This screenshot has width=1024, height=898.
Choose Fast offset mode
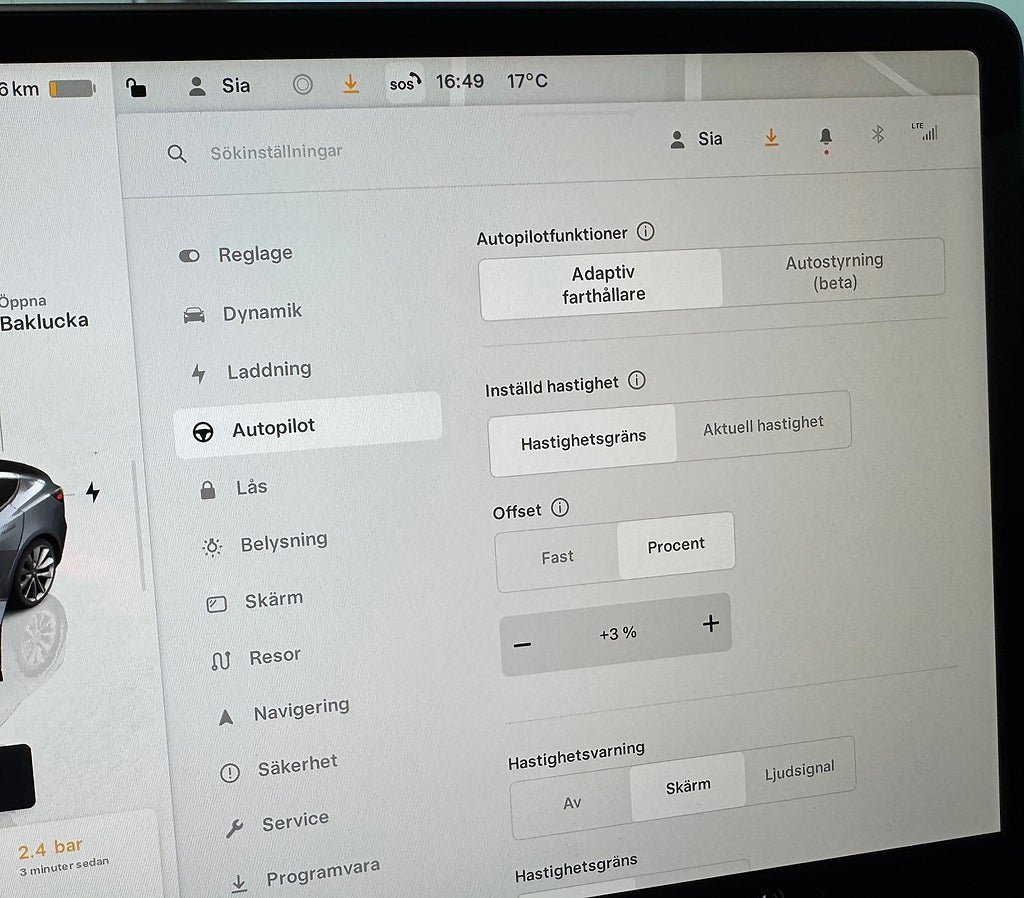(557, 557)
